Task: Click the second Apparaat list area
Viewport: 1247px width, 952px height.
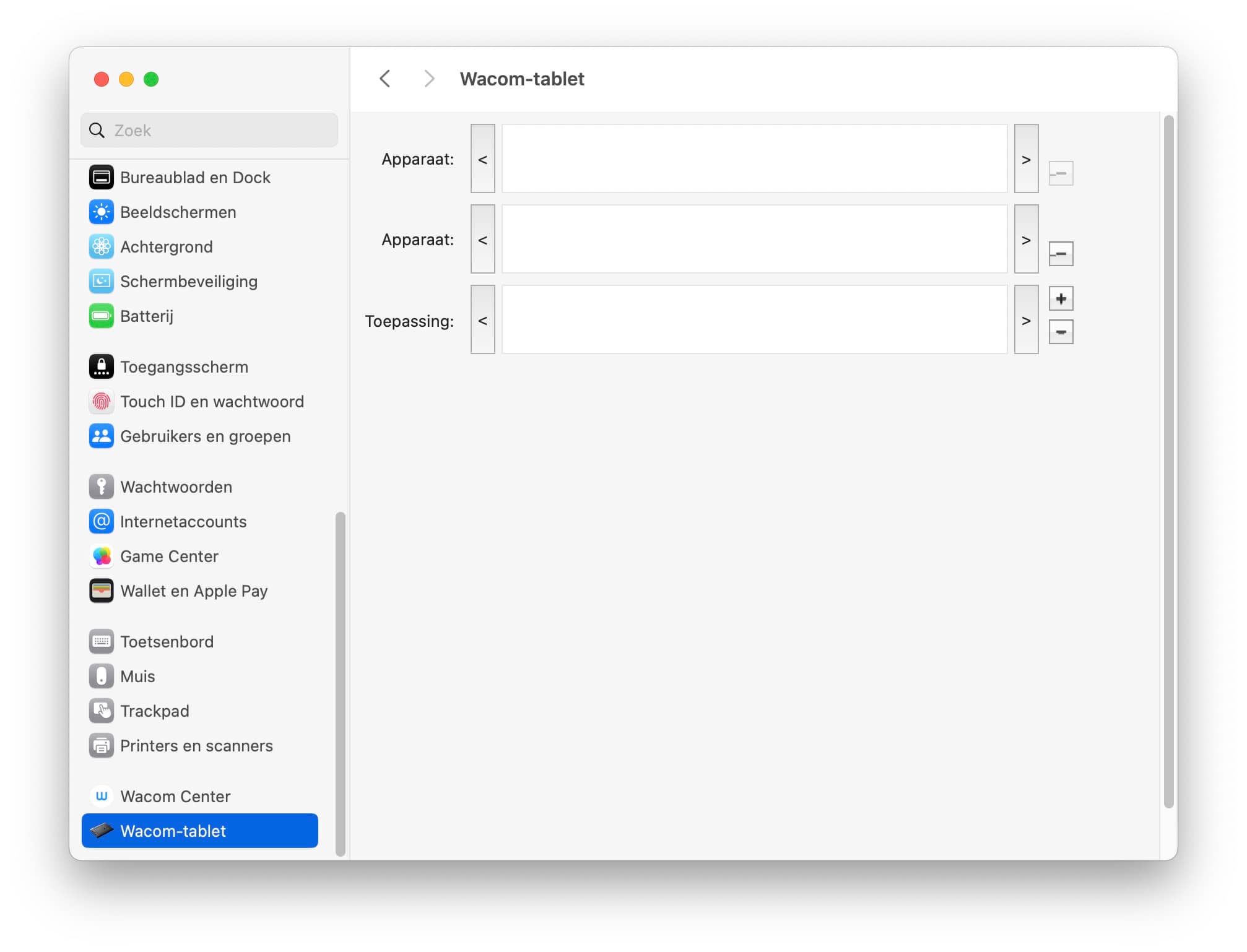Action: point(755,240)
